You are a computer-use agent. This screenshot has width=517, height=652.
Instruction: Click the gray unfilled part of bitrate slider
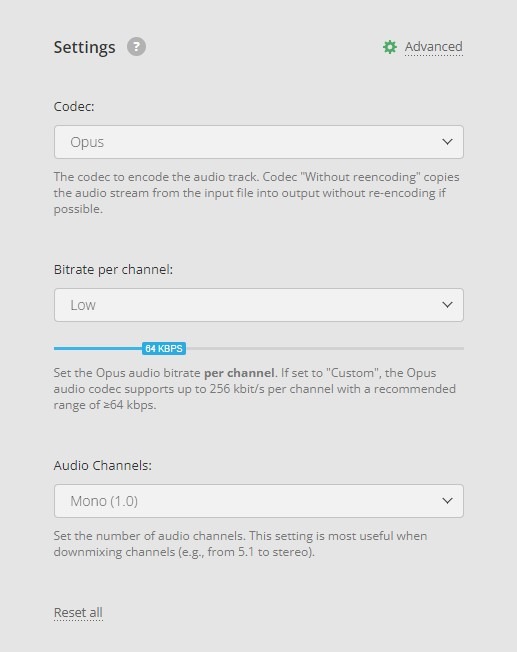click(325, 348)
